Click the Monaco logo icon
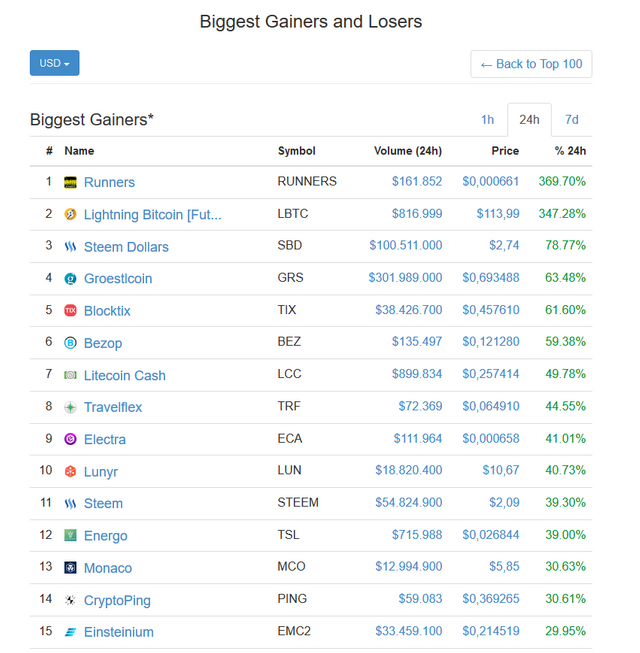The height and width of the screenshot is (653, 640). 70,568
